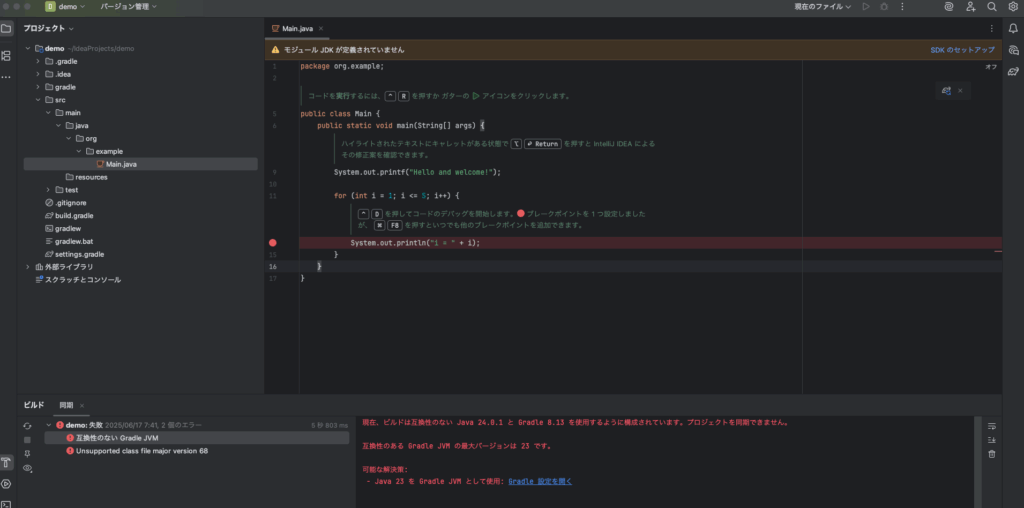Open the Services tool window icon
Screen dimensions: 1024x508
(x=6, y=484)
